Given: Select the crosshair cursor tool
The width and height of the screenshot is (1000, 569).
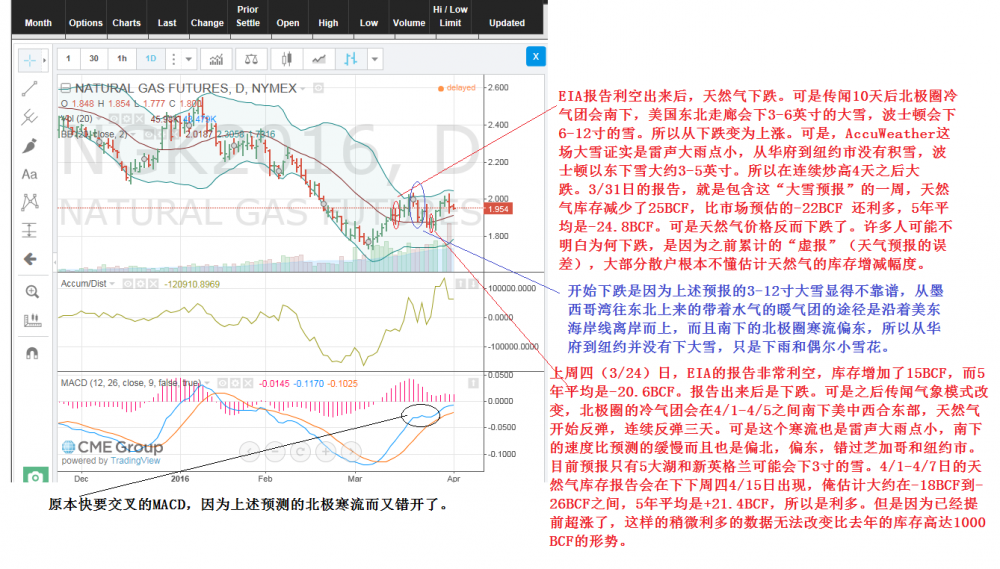Looking at the screenshot, I should [x=31, y=61].
